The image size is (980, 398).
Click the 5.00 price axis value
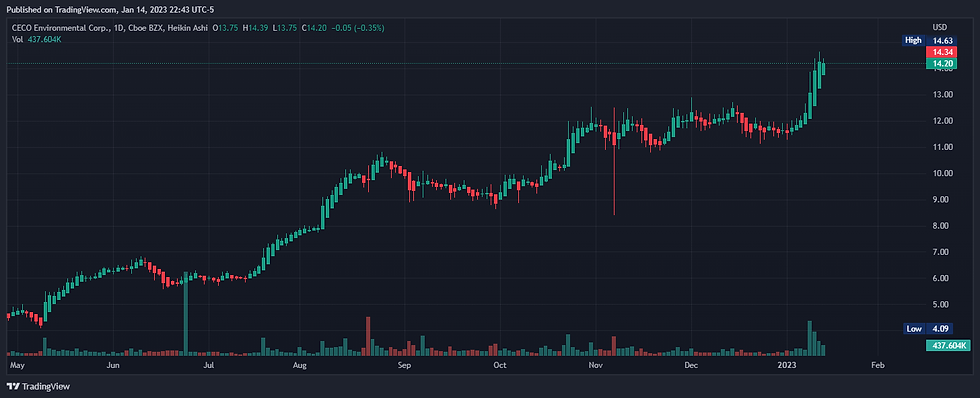(x=942, y=304)
